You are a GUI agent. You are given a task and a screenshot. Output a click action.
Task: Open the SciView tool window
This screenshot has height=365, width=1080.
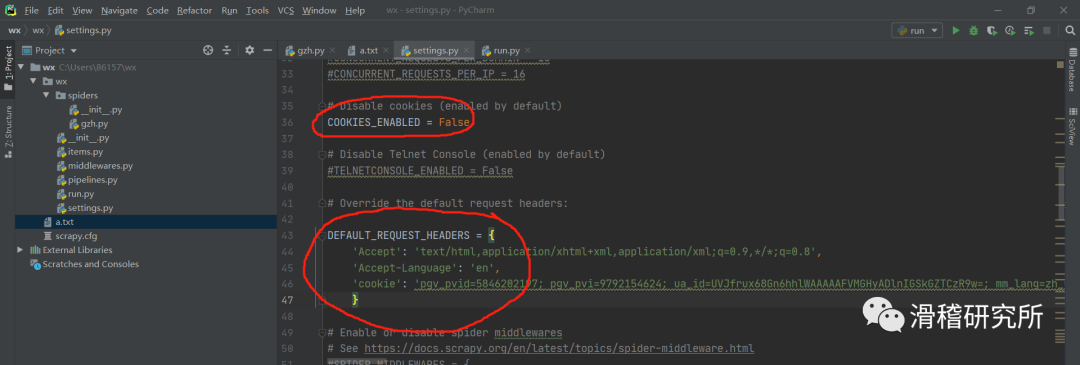point(1072,126)
